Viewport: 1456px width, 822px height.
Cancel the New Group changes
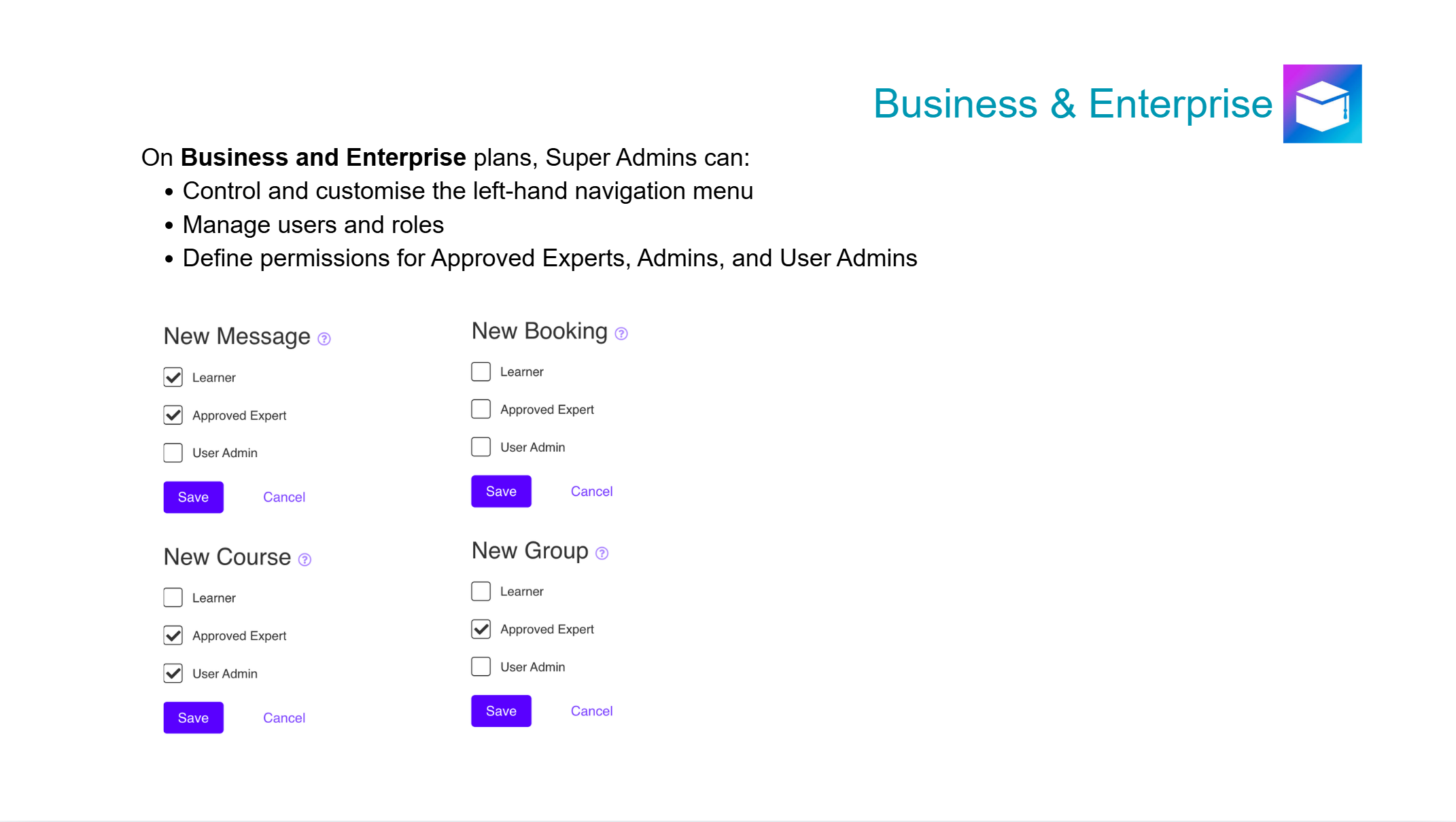[591, 711]
